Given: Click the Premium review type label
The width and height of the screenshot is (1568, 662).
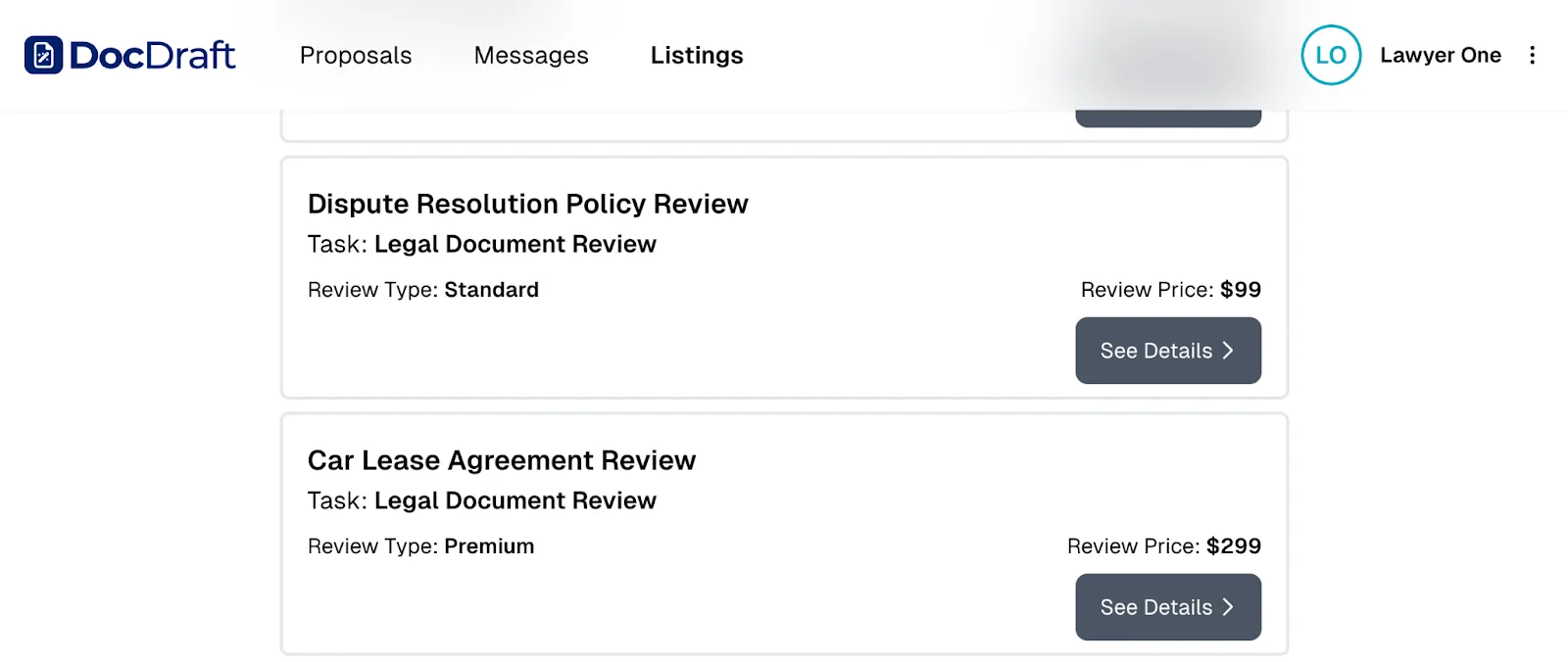Looking at the screenshot, I should coord(490,546).
